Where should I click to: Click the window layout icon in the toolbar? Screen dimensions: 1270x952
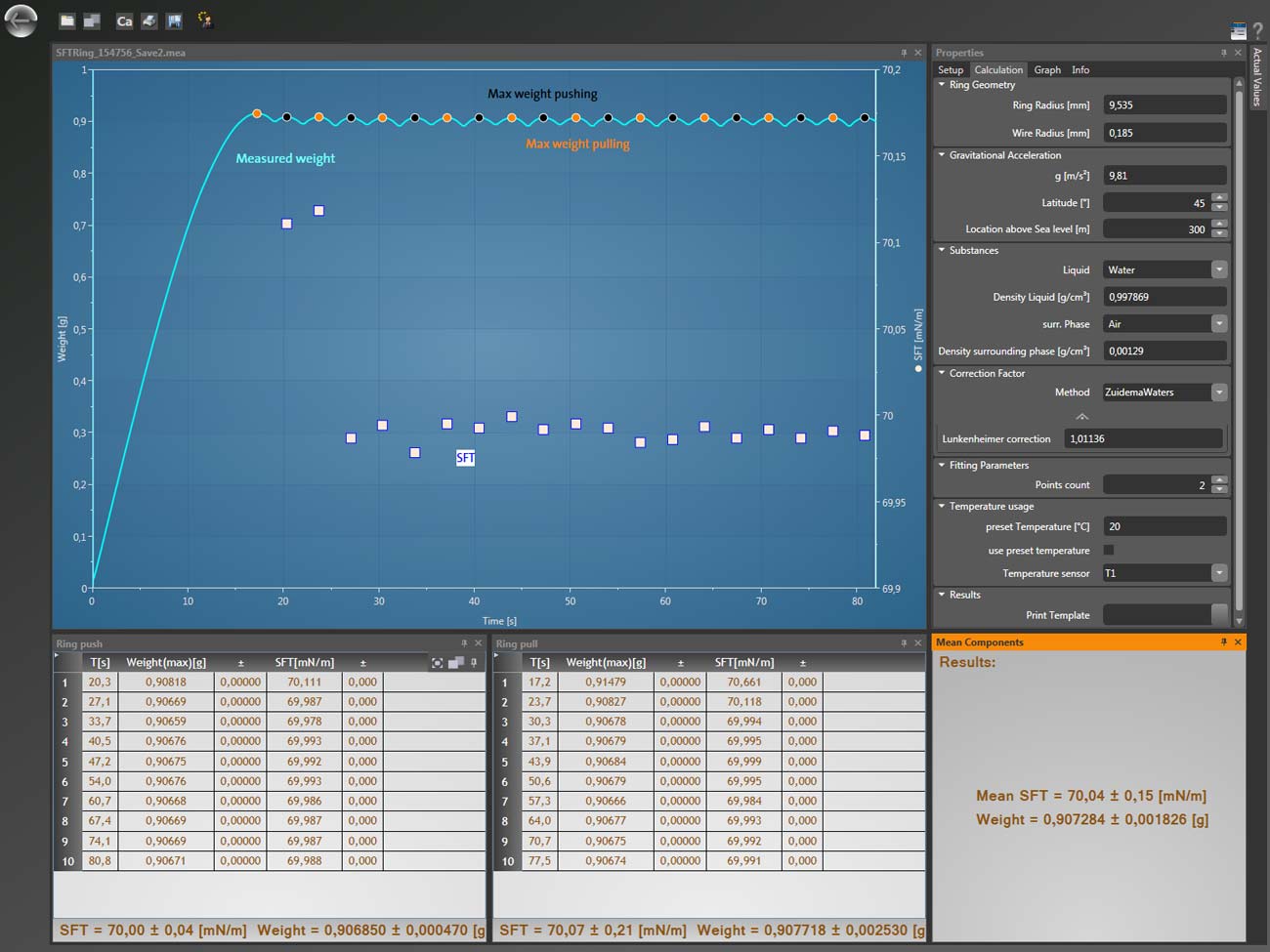(x=91, y=21)
